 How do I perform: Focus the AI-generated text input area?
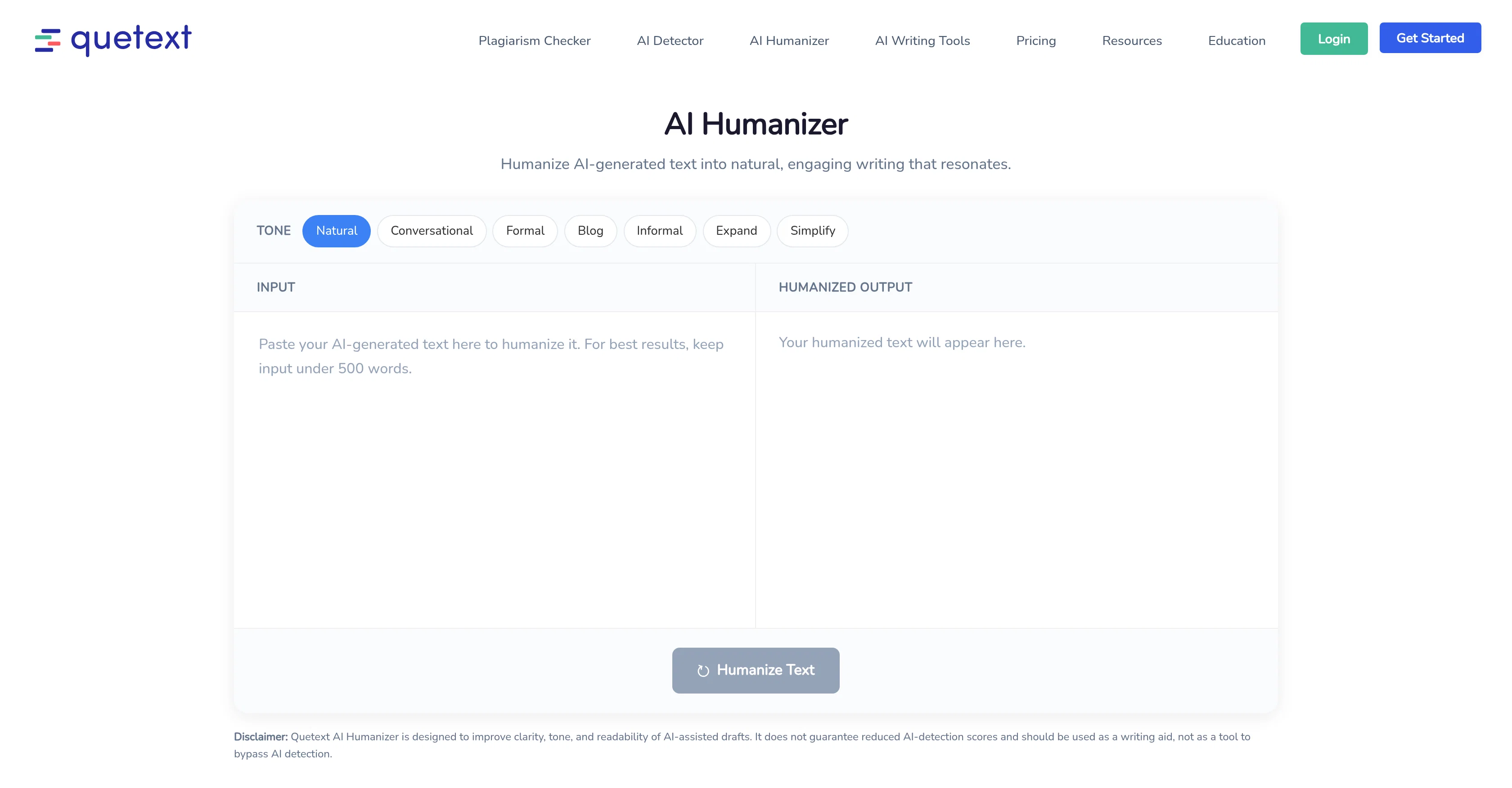point(494,470)
